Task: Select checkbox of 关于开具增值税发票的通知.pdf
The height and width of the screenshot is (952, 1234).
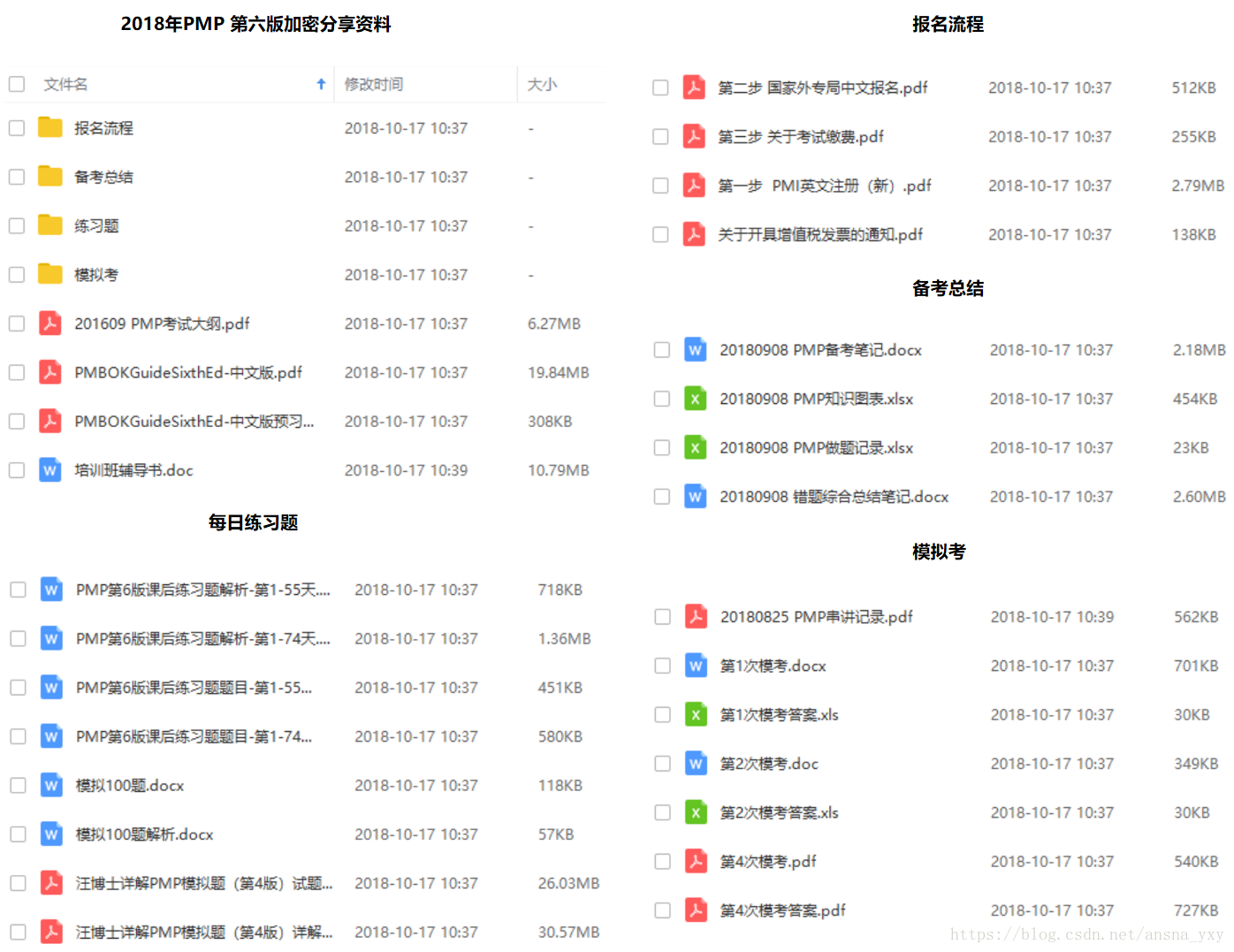Action: click(660, 234)
